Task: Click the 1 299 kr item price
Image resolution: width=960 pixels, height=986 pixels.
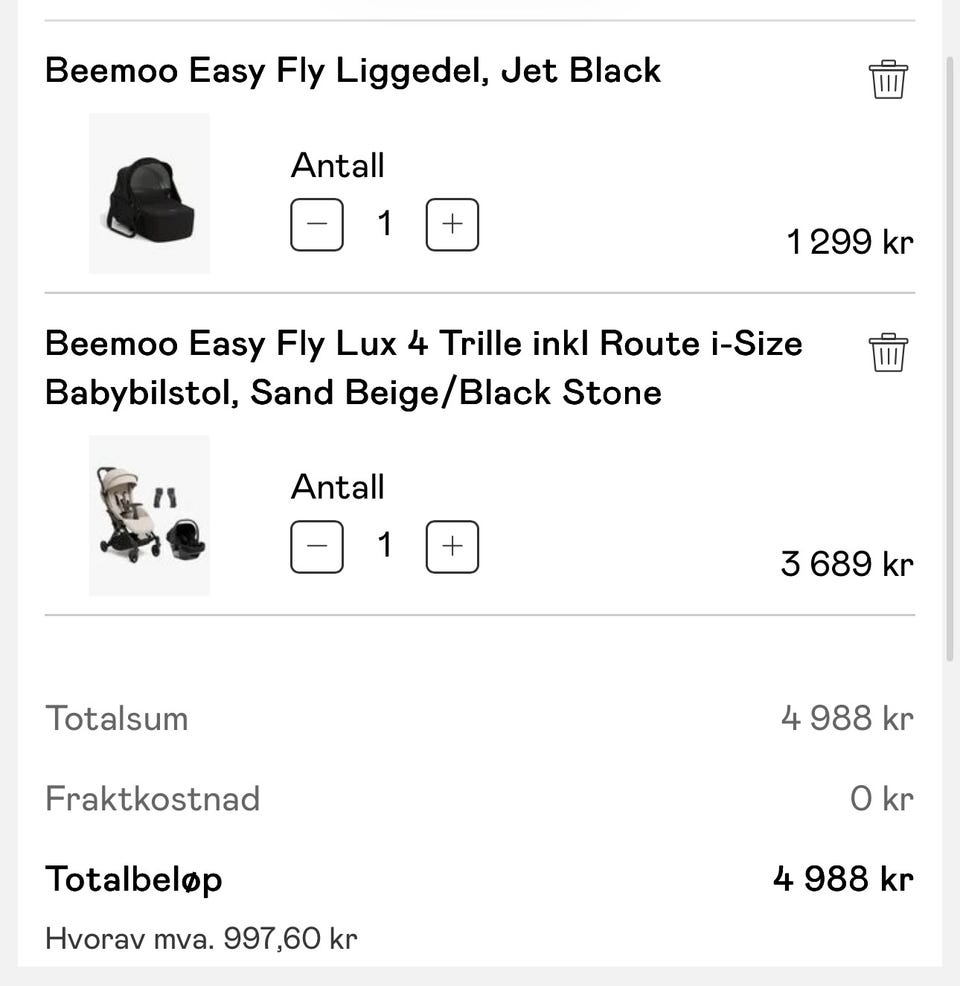Action: [x=850, y=242]
